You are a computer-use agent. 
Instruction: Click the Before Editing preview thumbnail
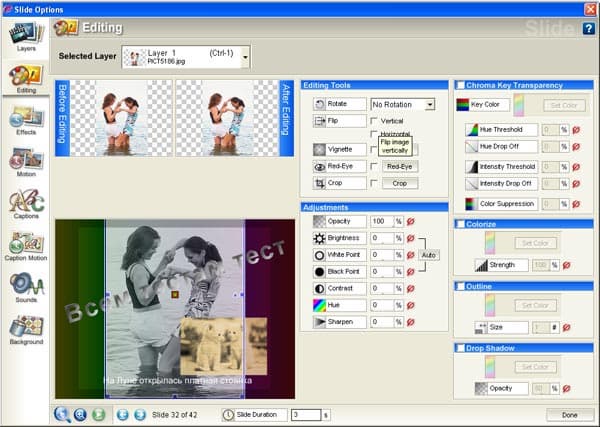[121, 118]
